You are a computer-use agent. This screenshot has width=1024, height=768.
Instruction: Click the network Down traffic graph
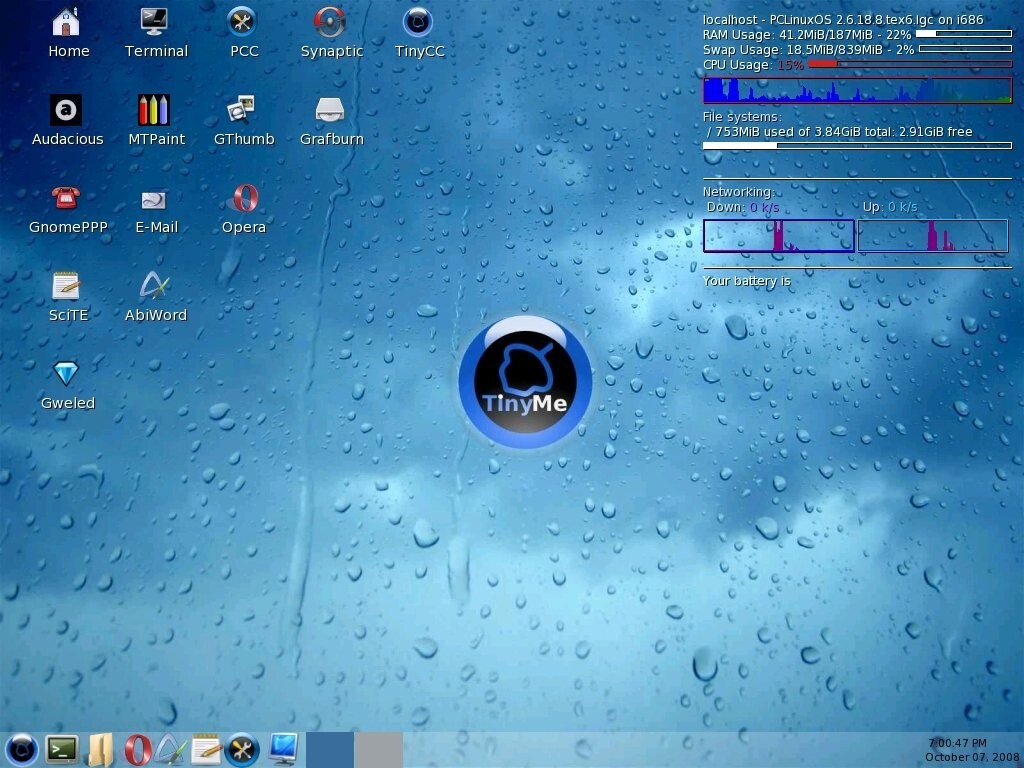pos(778,236)
